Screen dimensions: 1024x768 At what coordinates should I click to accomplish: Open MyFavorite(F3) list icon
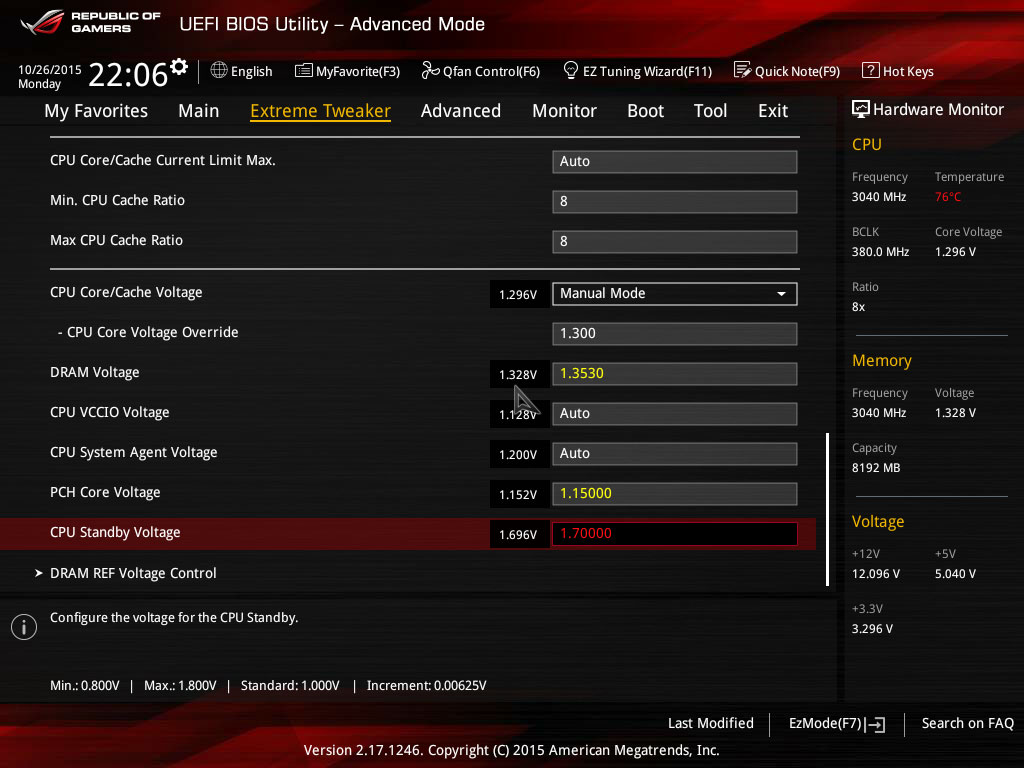click(304, 71)
